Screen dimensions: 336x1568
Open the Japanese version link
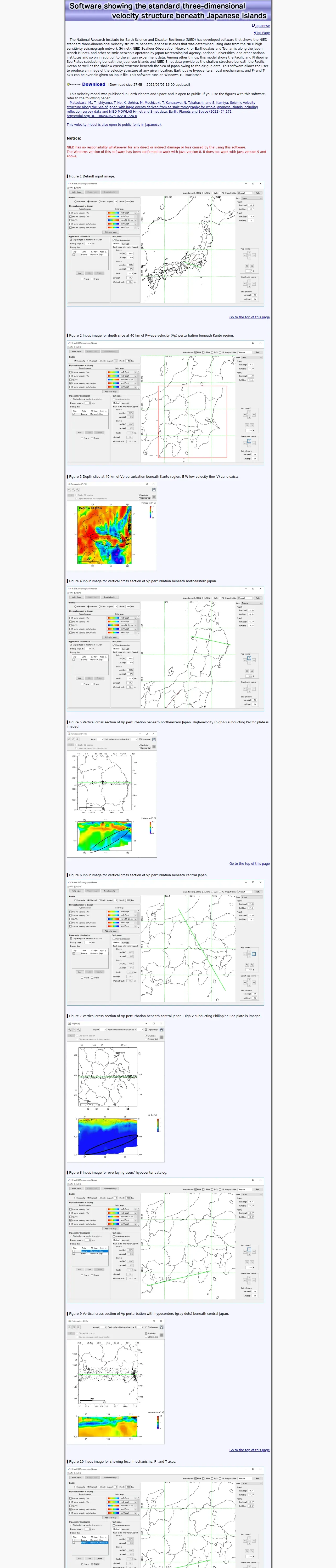262,26
